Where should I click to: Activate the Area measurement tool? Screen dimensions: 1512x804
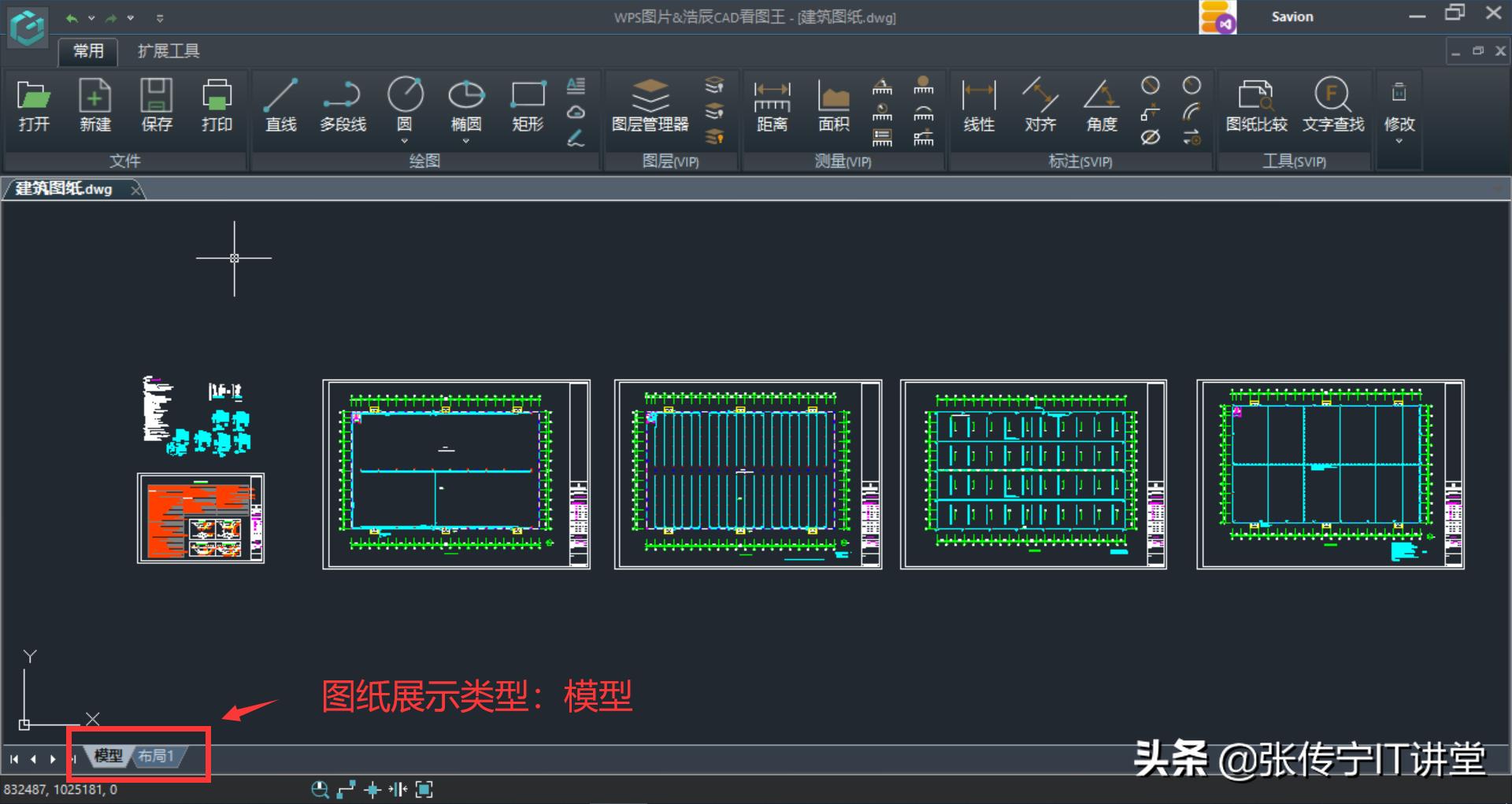(832, 106)
